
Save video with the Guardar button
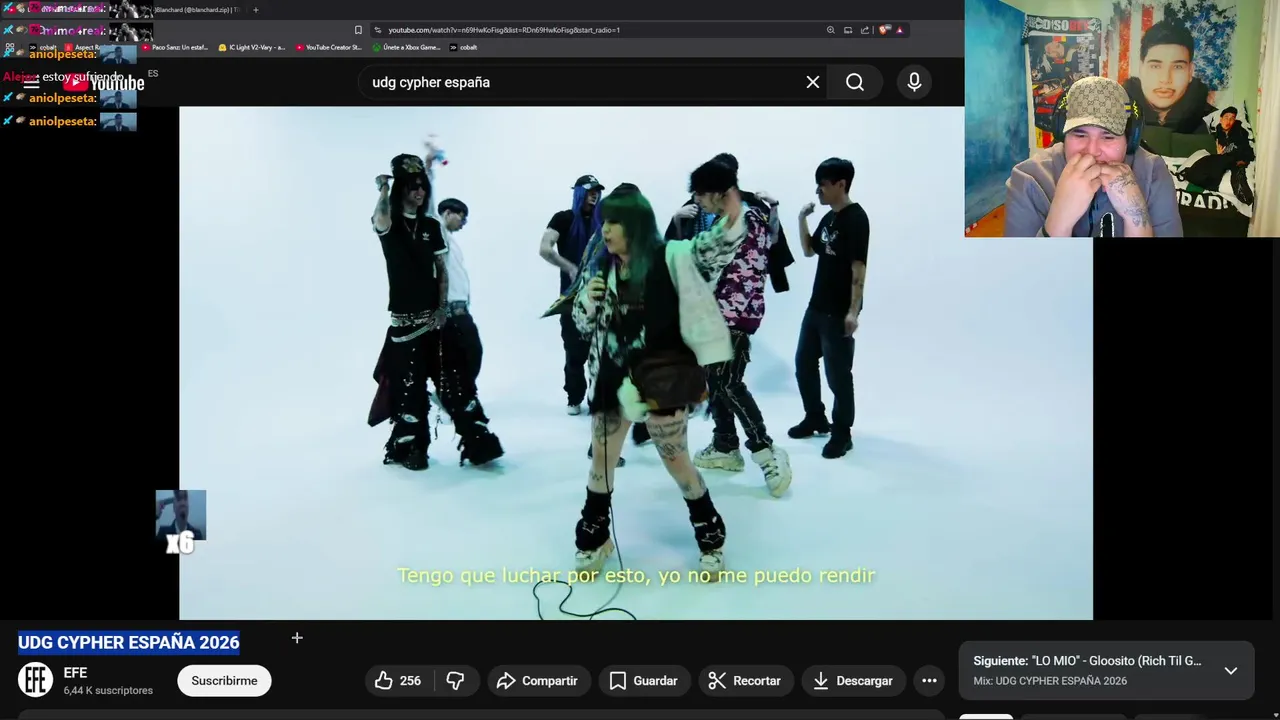pos(643,681)
